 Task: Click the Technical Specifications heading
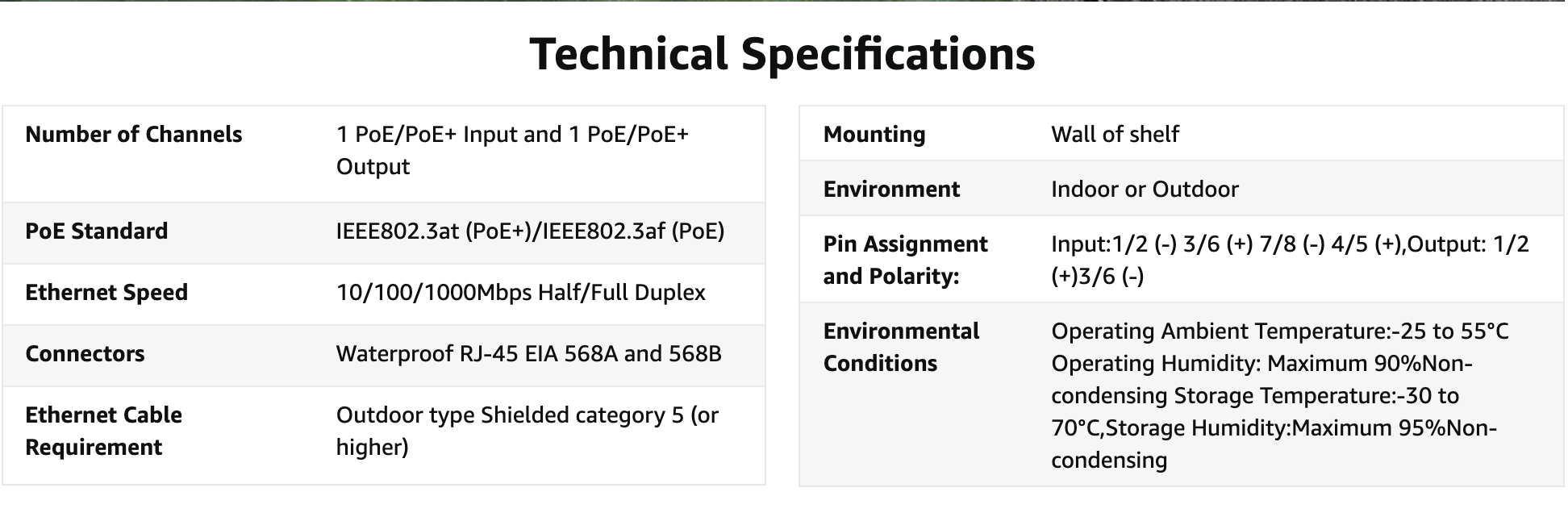pos(782,55)
